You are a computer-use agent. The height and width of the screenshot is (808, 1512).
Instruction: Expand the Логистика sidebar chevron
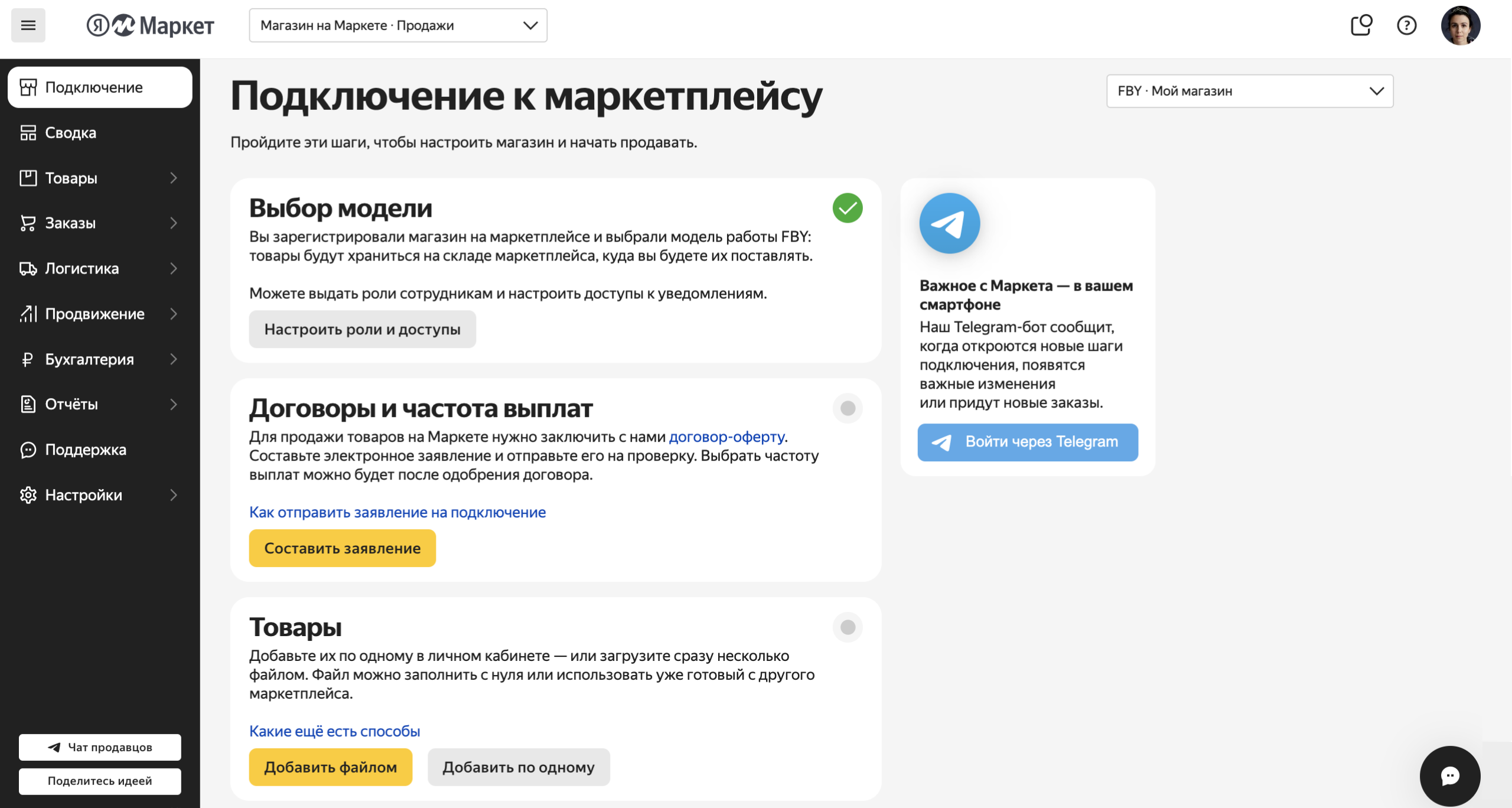(174, 269)
